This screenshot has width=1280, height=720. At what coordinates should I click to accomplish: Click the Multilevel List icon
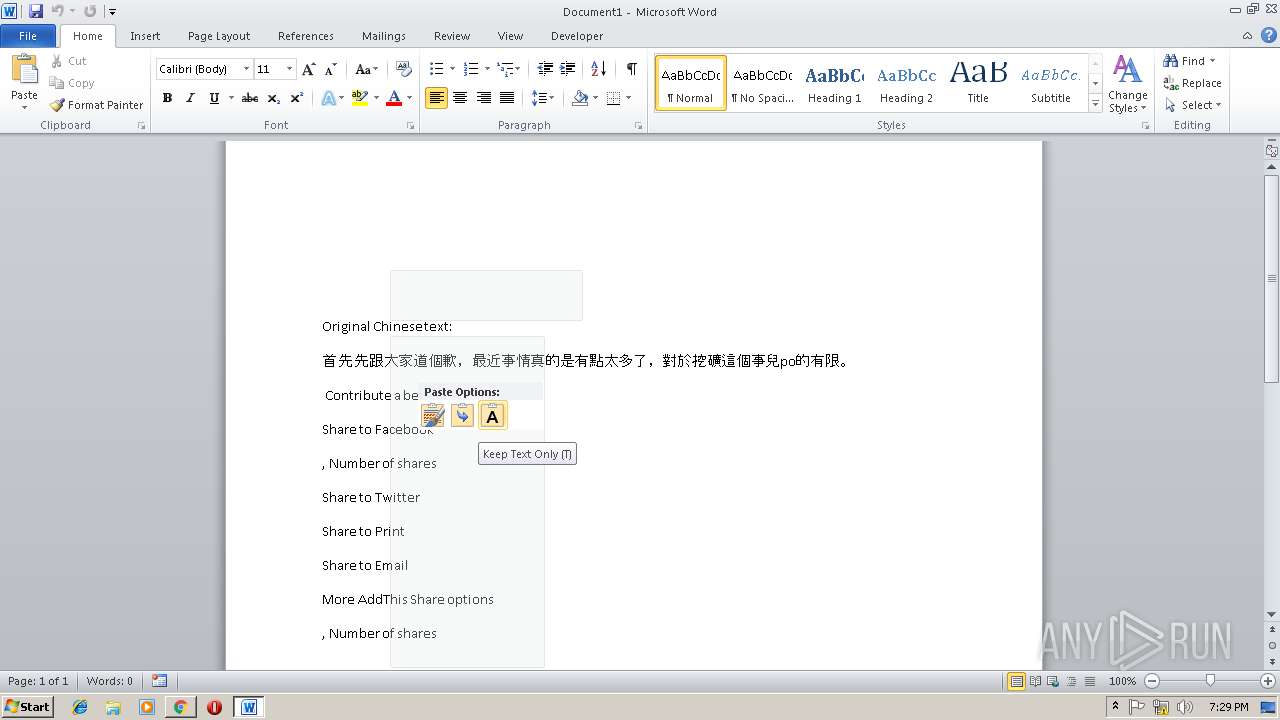[x=506, y=69]
